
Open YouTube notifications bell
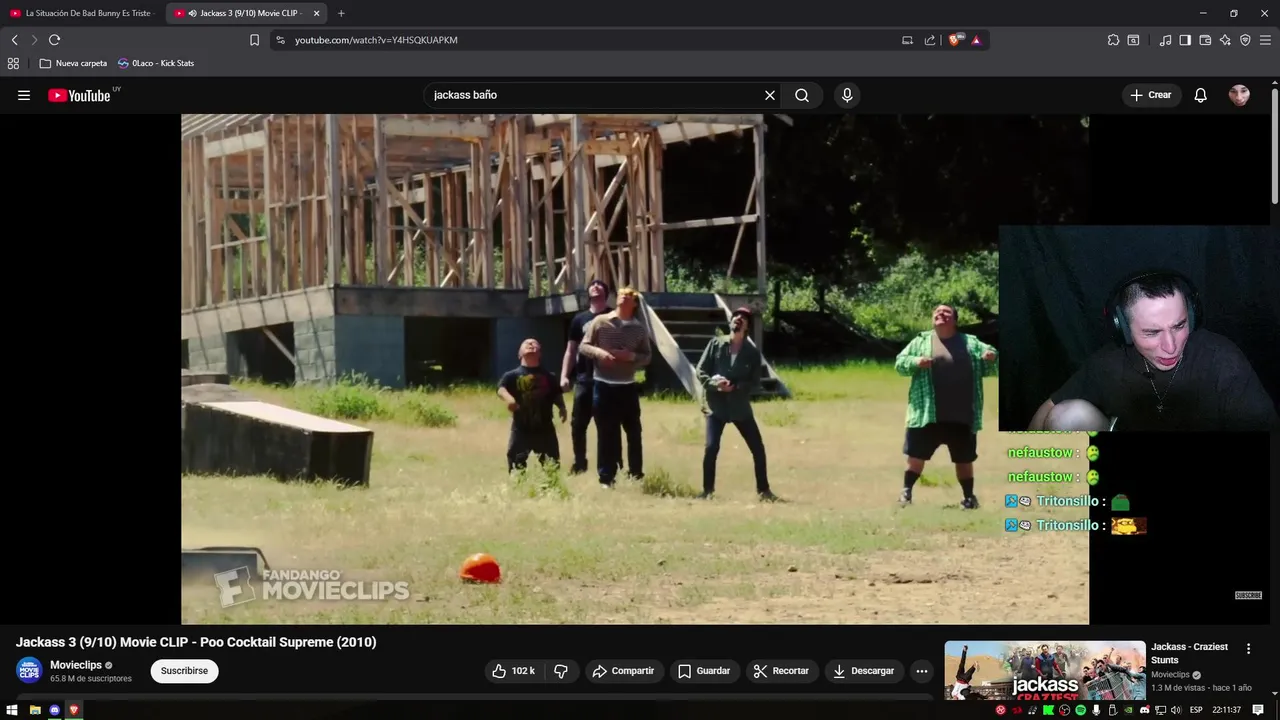click(x=1200, y=95)
